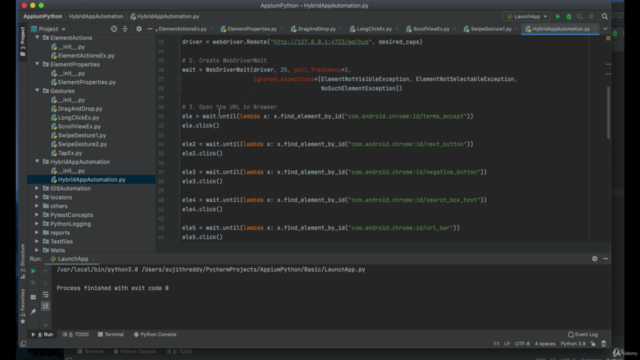Click the LF line separator status entry
This screenshot has width=640, height=360.
click(507, 344)
